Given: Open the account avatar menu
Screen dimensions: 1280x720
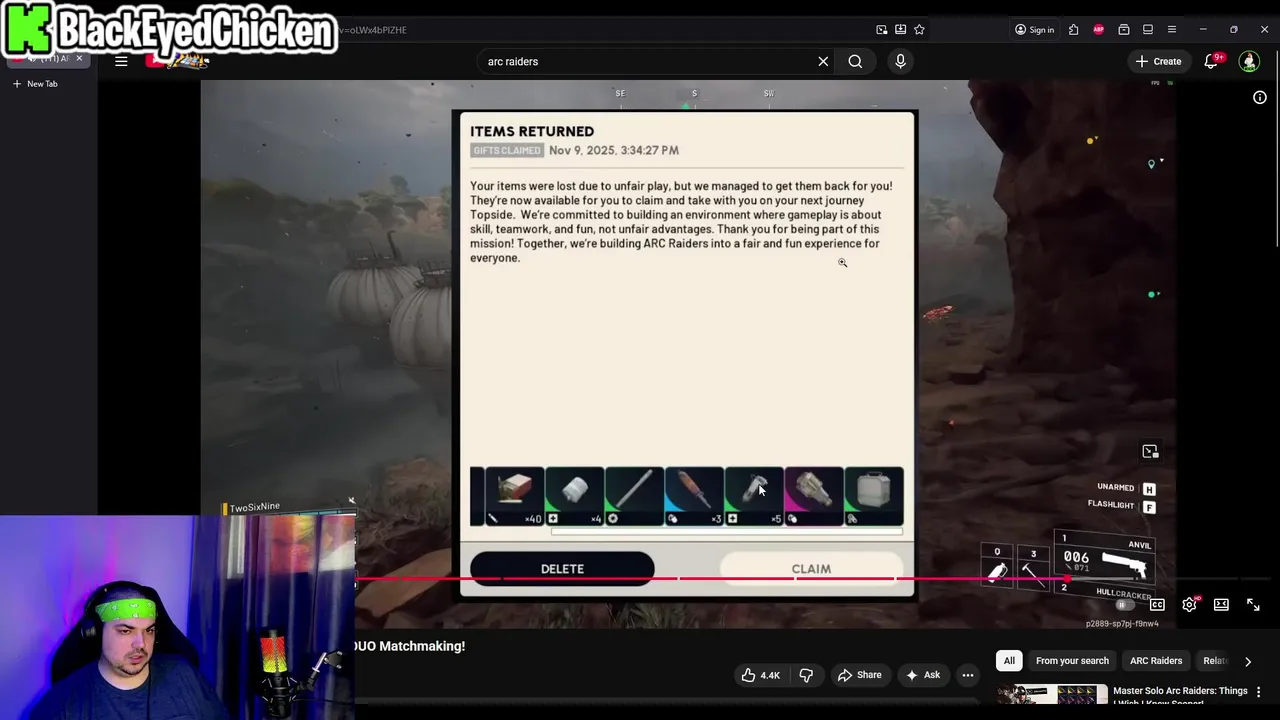Looking at the screenshot, I should tap(1249, 61).
